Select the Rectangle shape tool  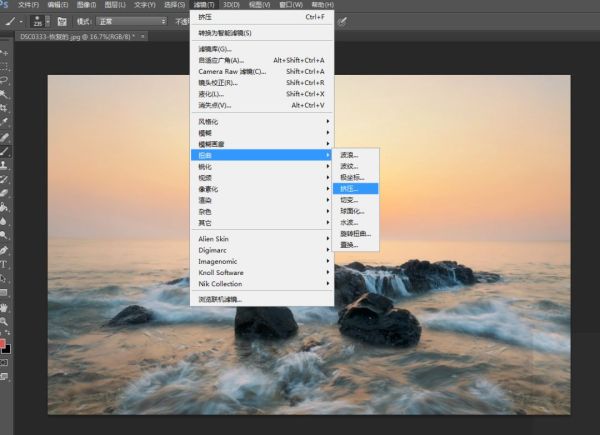[x=4, y=293]
